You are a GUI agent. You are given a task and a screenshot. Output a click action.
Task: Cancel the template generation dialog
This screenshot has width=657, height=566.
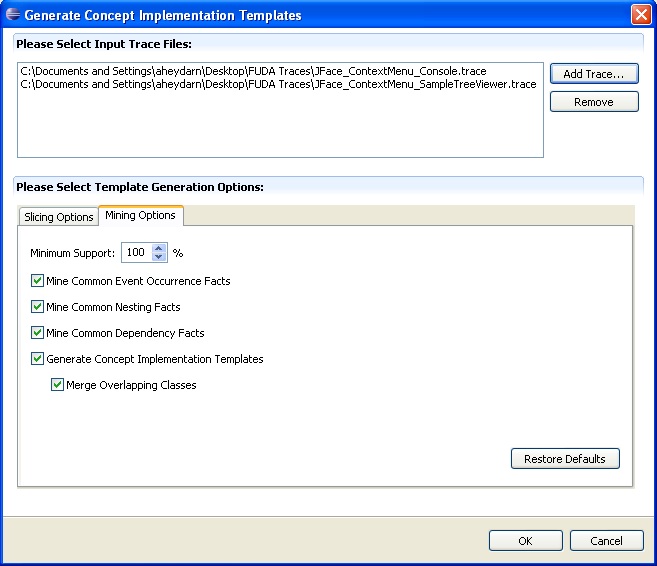[606, 541]
